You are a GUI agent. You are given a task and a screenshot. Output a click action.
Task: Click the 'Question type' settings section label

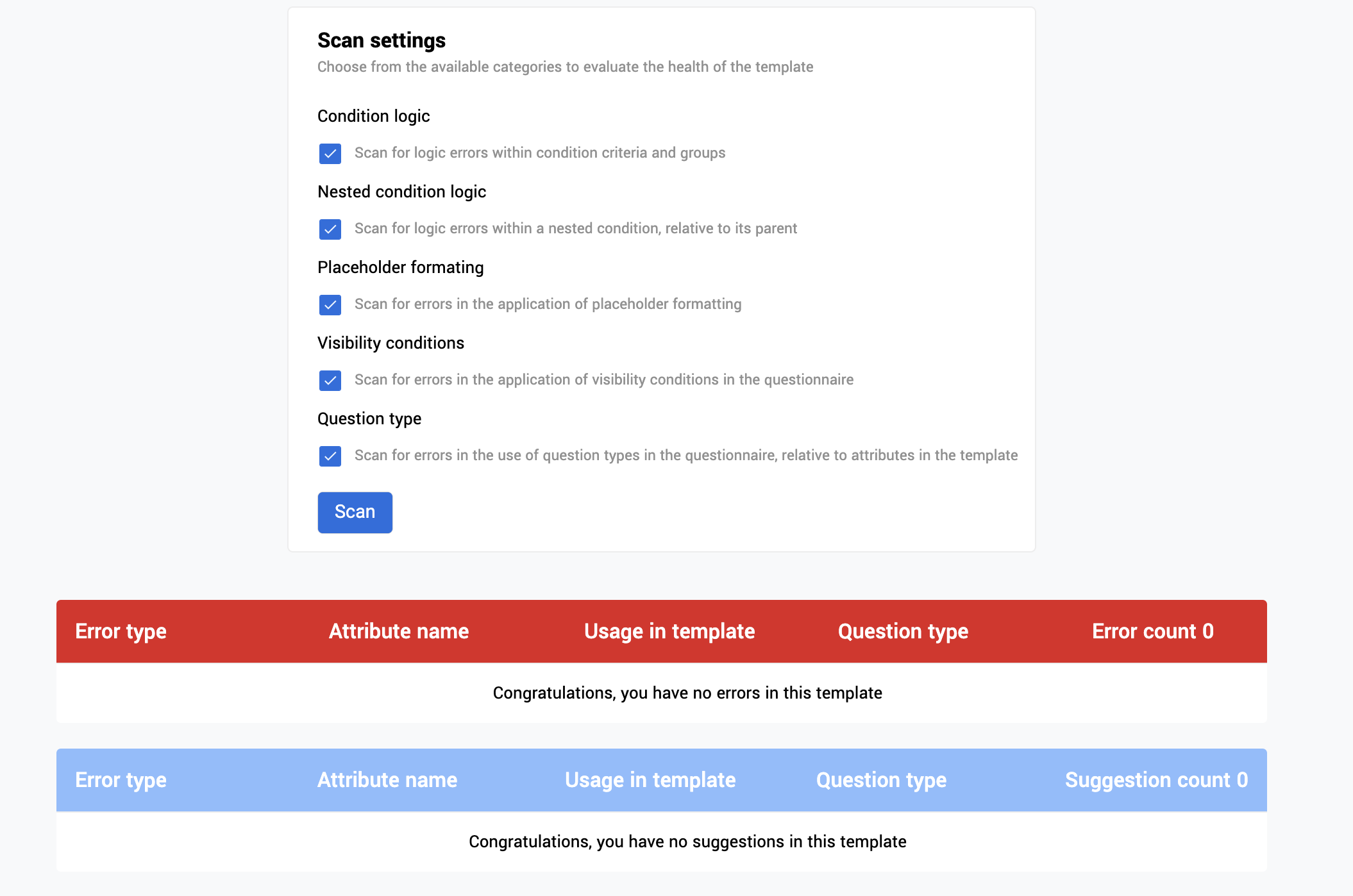click(x=369, y=419)
